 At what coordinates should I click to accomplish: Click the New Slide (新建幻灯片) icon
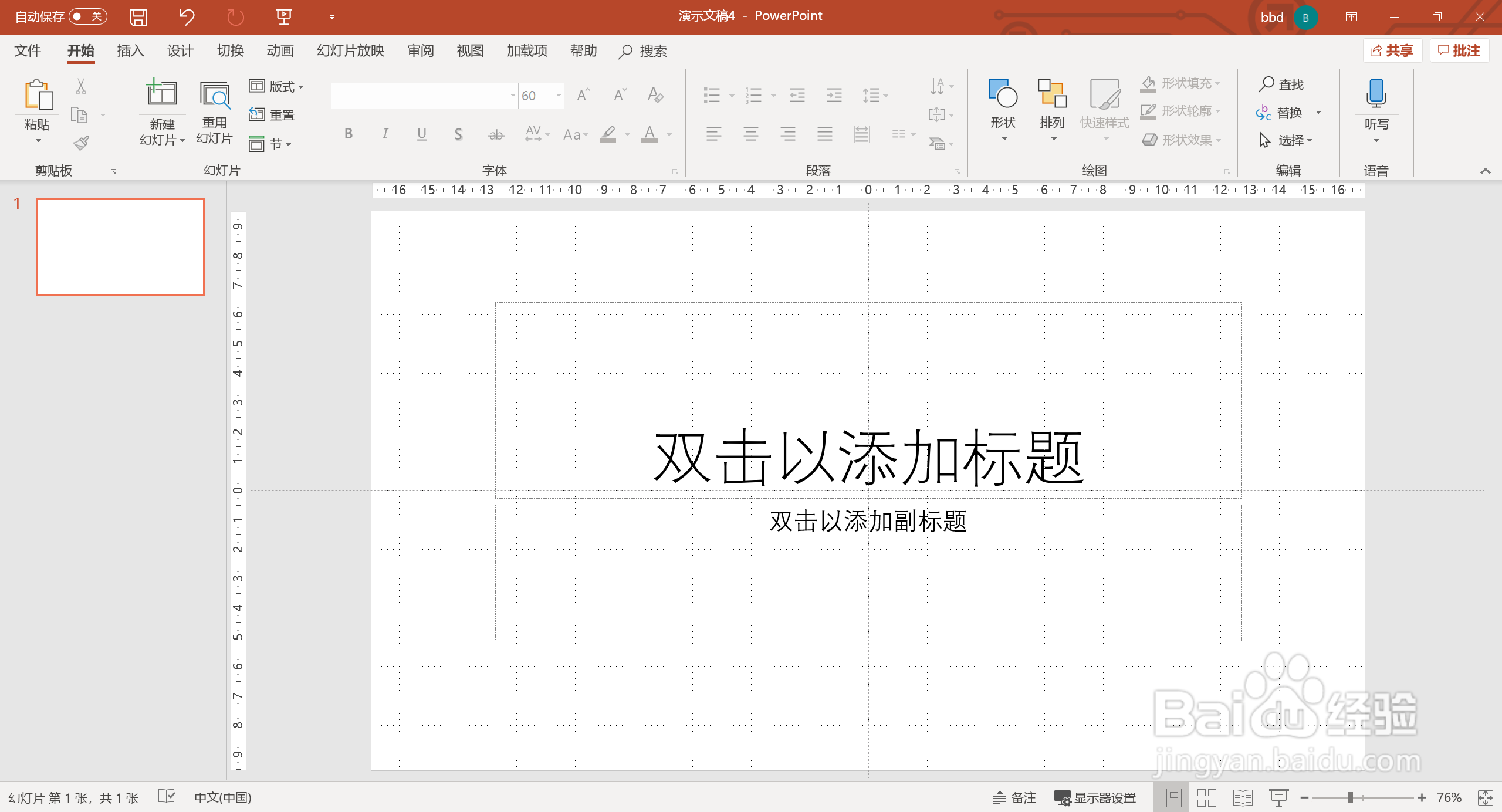[x=161, y=94]
